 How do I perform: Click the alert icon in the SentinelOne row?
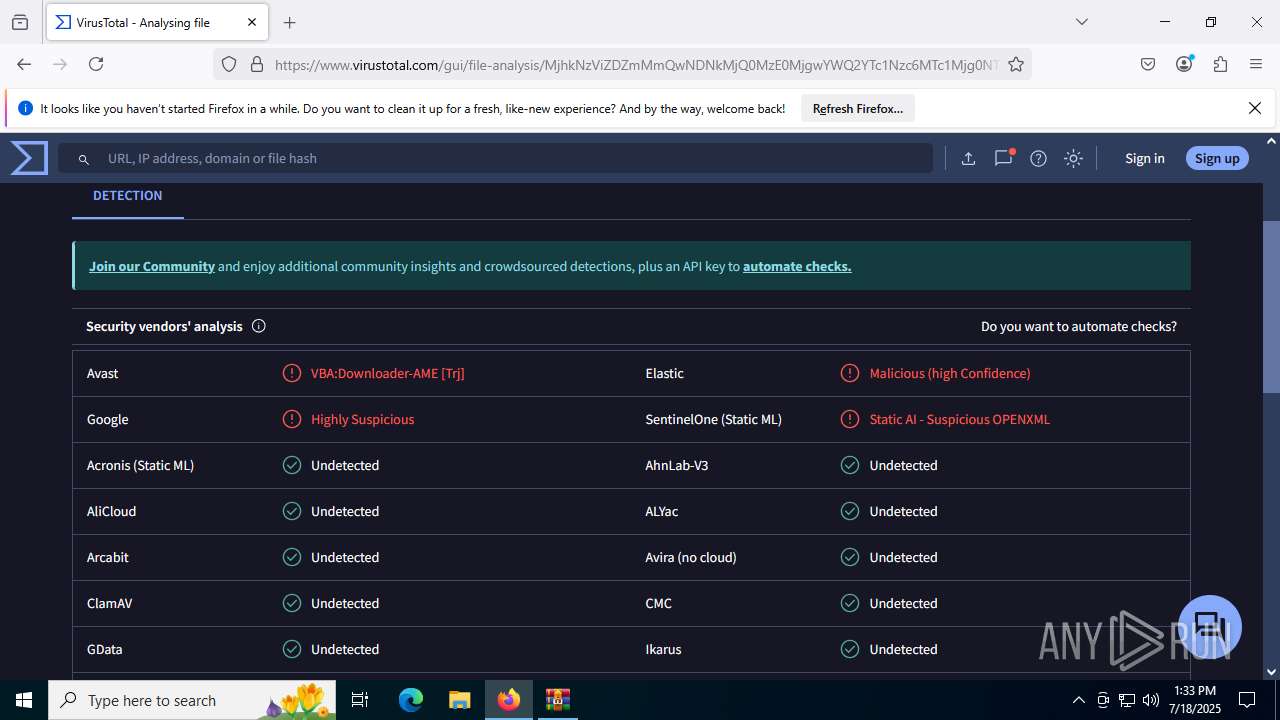(850, 419)
